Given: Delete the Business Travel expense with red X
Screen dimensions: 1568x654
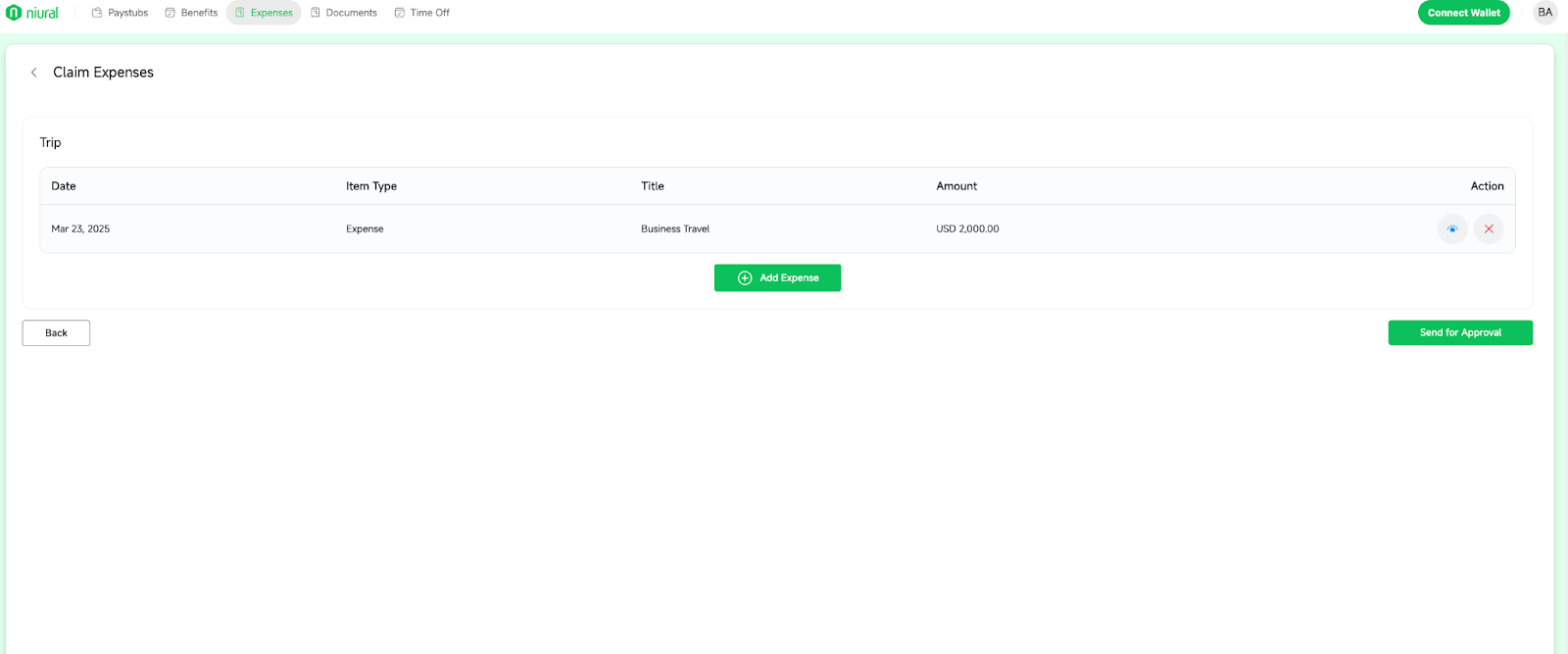Looking at the screenshot, I should coord(1489,229).
